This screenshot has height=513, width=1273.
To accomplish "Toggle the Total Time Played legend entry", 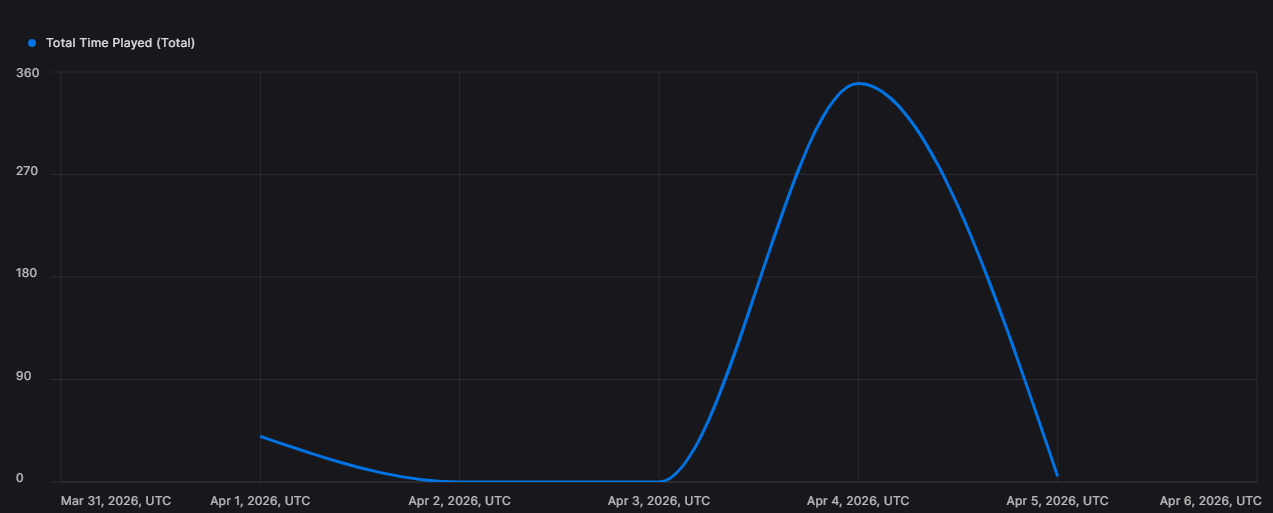I will (111, 43).
